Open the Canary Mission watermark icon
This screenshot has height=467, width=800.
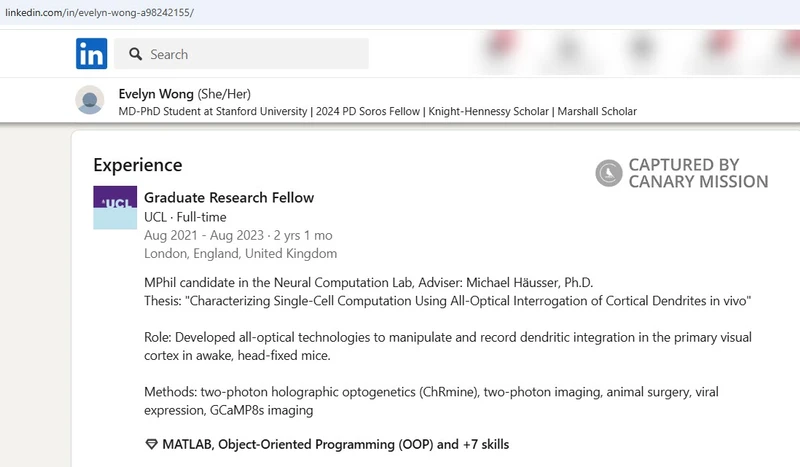[x=609, y=173]
